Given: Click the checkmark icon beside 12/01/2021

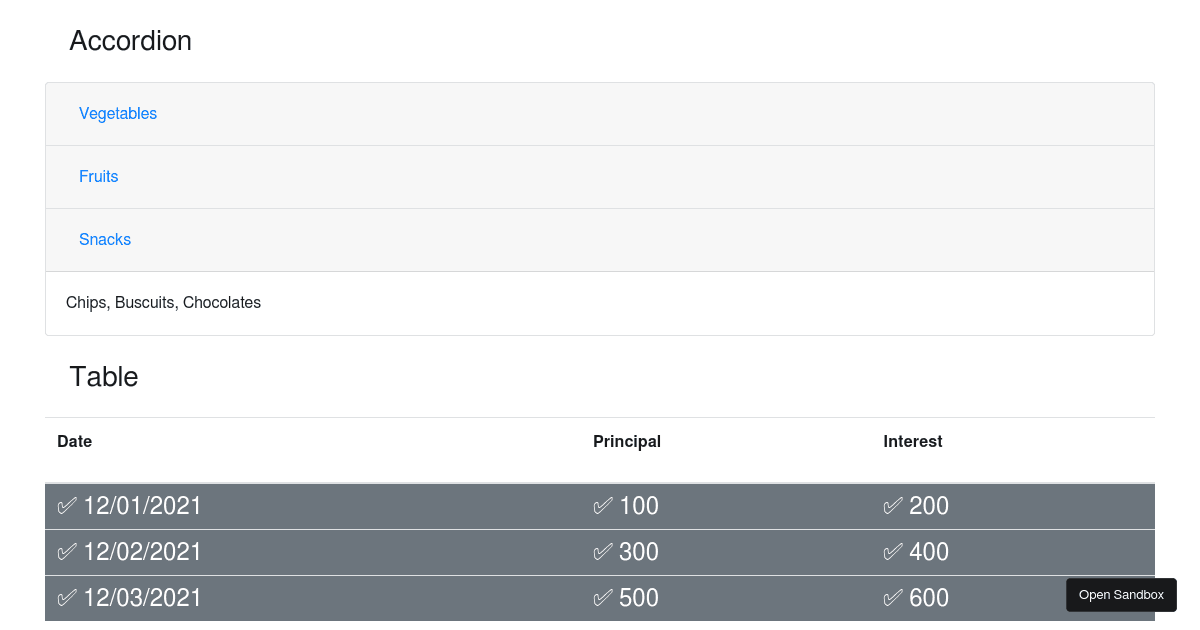Looking at the screenshot, I should (67, 506).
